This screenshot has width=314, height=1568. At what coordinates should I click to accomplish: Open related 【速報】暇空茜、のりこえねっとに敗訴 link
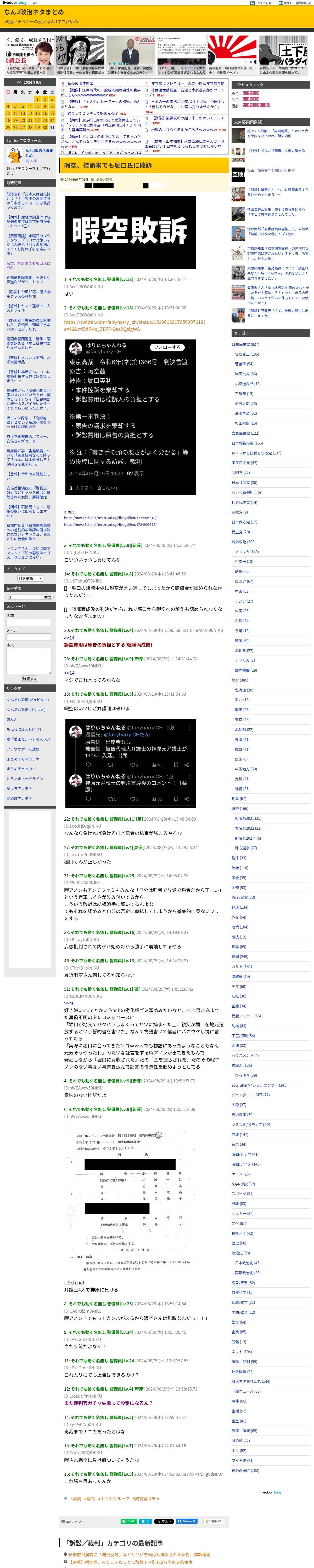tap(131, 1563)
